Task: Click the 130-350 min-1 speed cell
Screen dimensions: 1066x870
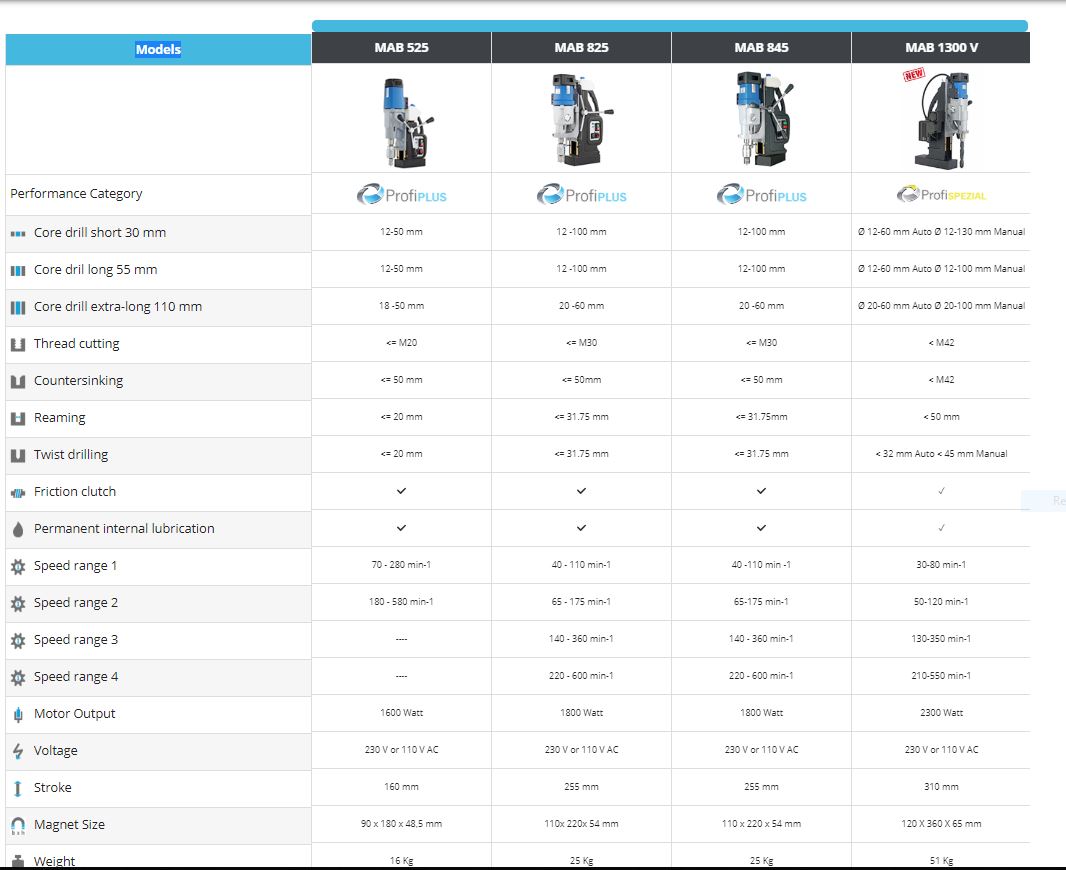Action: coord(941,639)
